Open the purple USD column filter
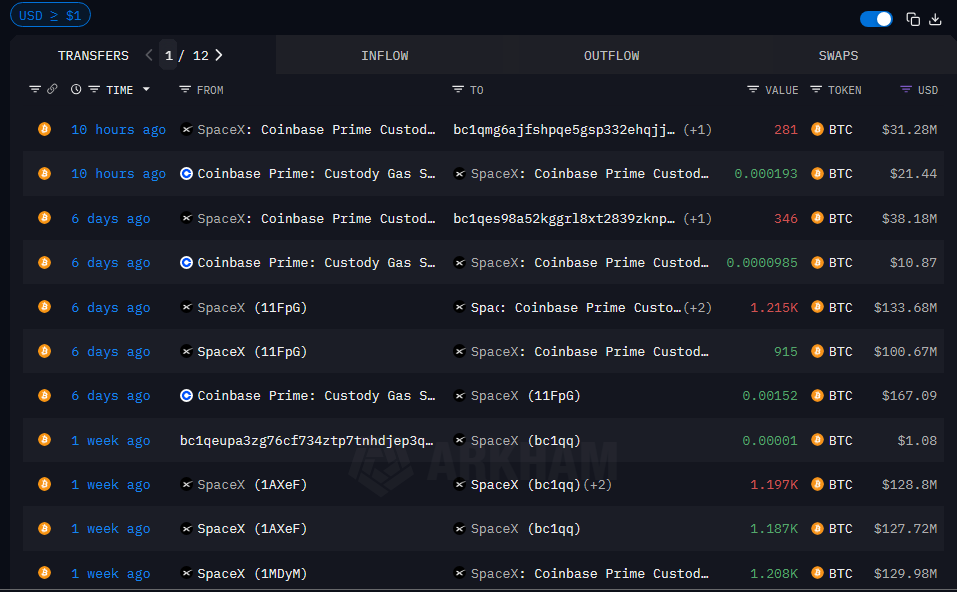 coord(906,90)
